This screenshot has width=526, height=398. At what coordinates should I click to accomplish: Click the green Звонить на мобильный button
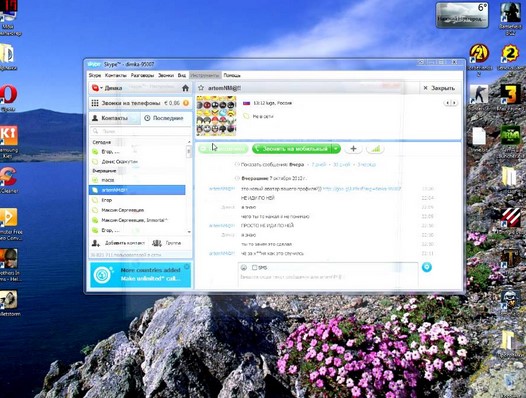click(292, 149)
